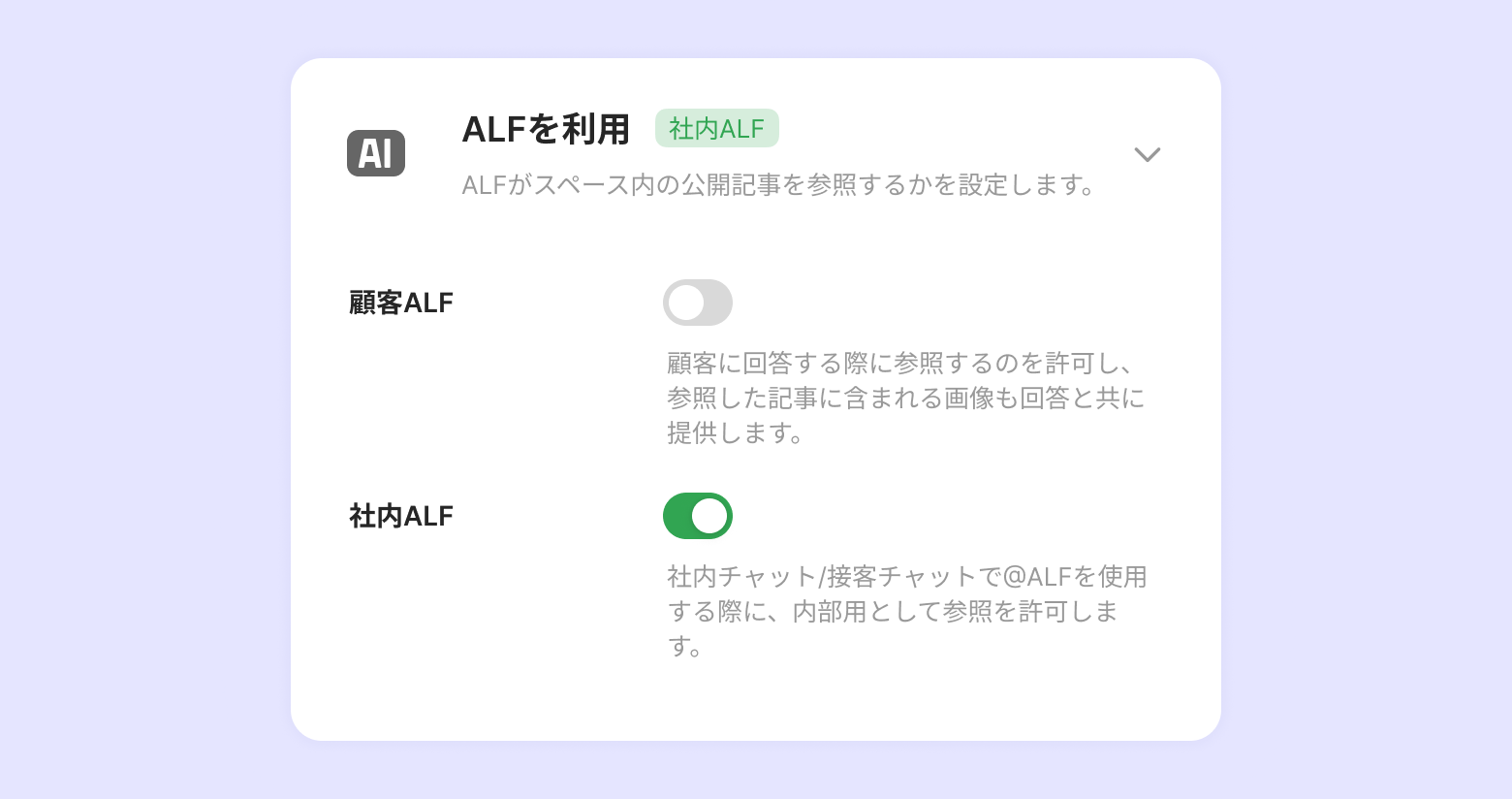Click the down arrow in the card header
Screen dimensions: 1512x799
pos(1148,154)
